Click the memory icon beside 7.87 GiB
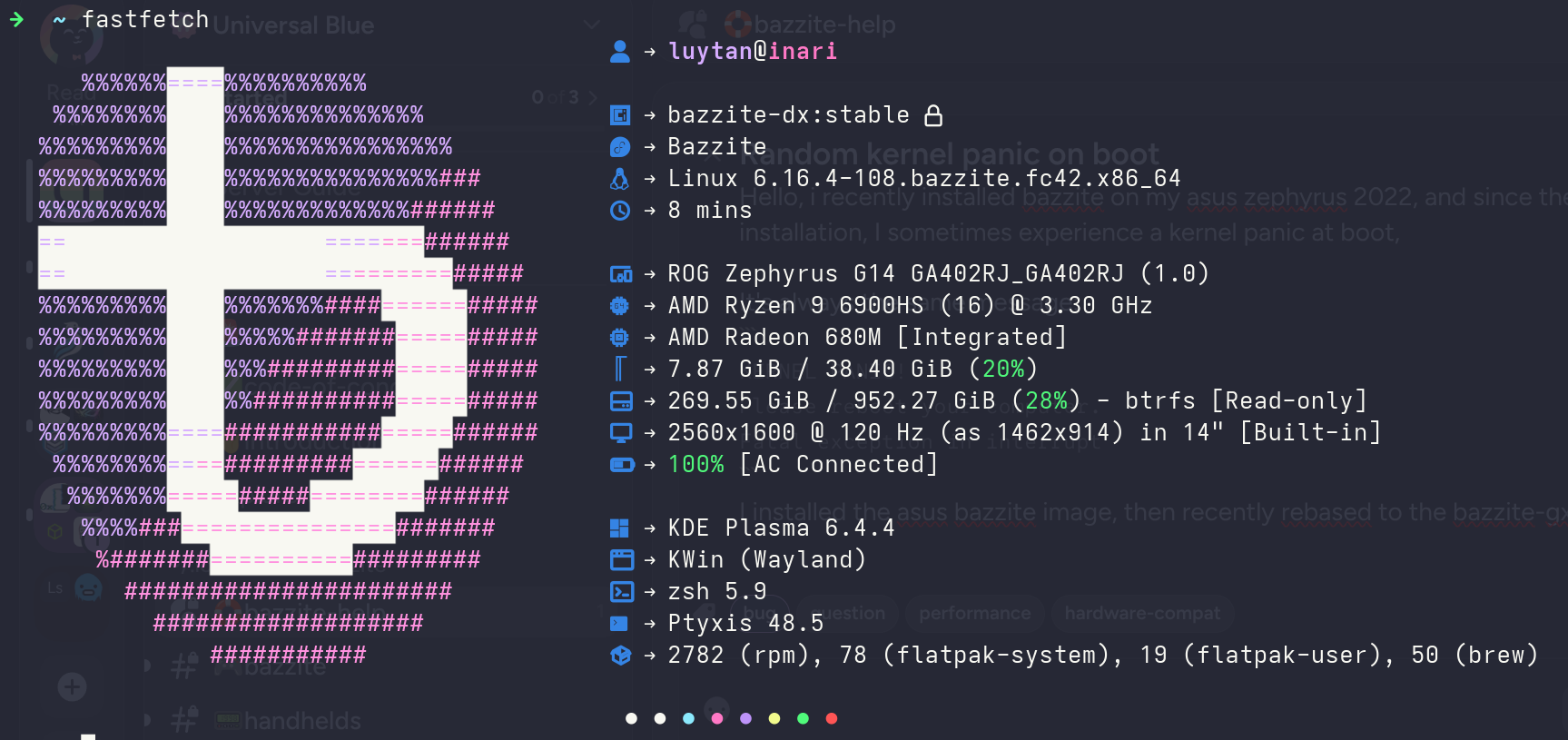Screen dimensions: 1568x740 click(620, 369)
